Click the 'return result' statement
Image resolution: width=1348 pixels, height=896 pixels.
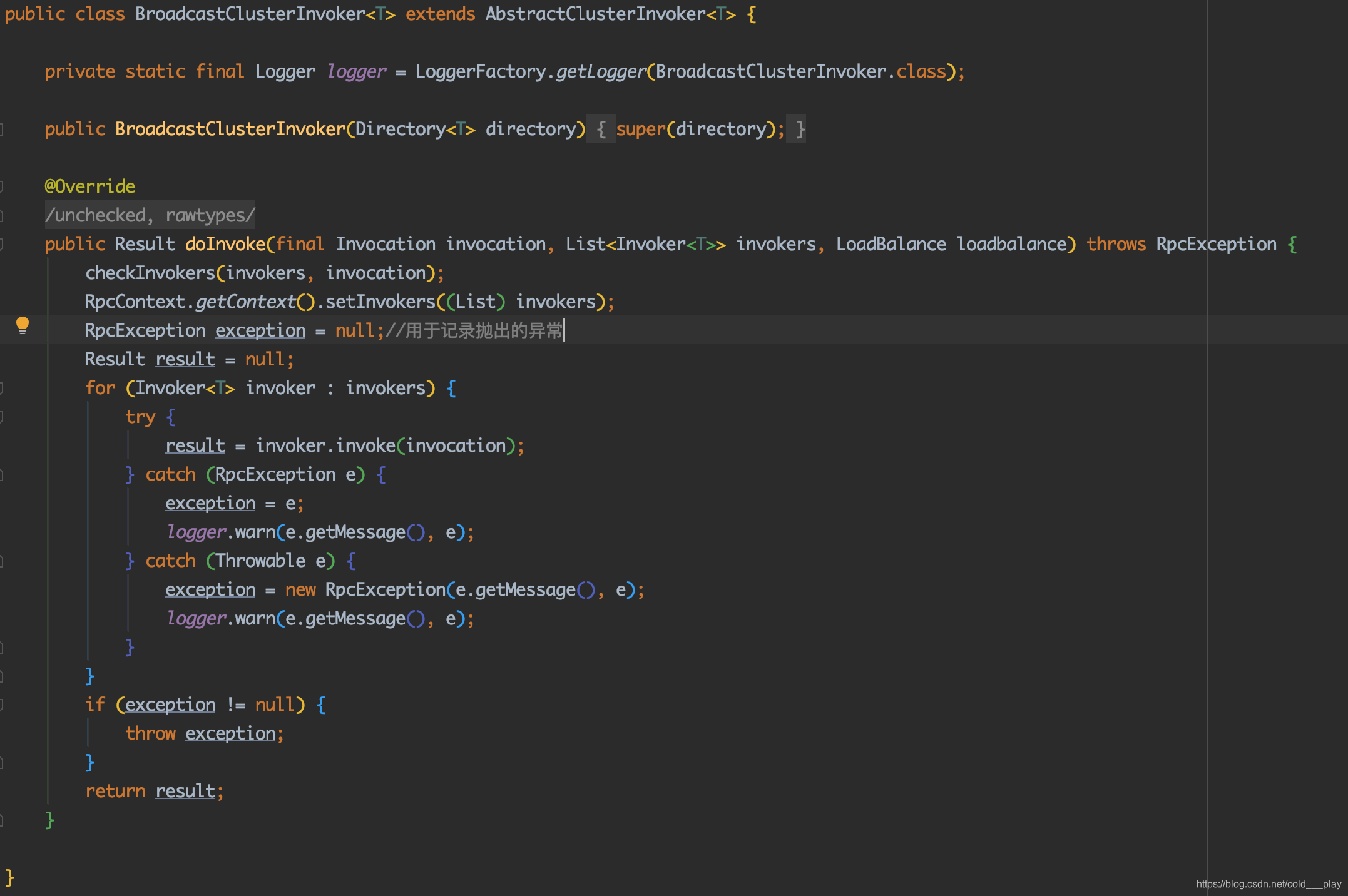pos(154,791)
